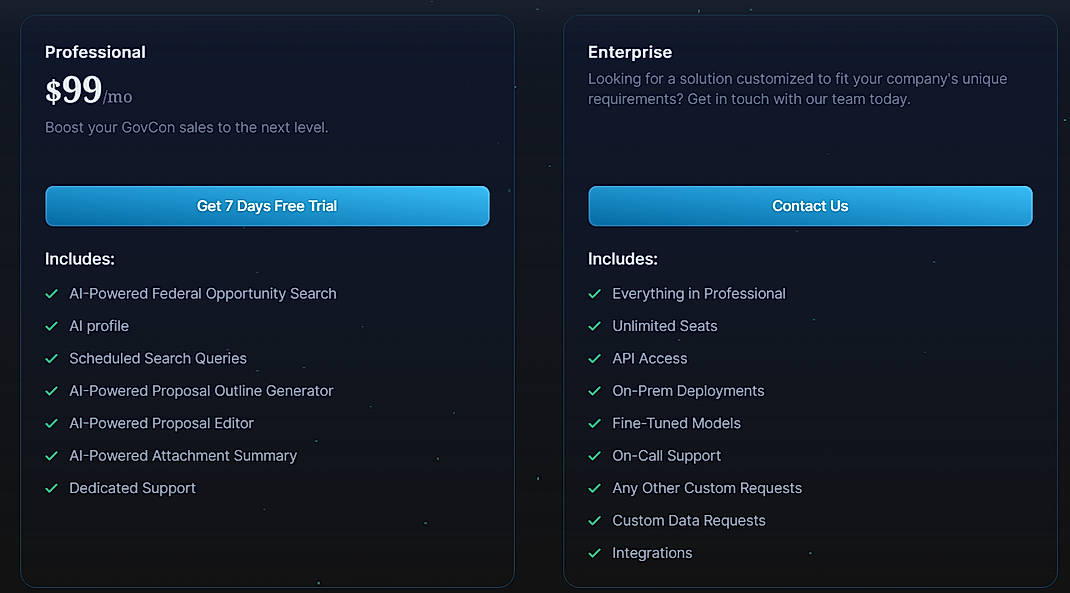Click the checkmark beside Any Other Custom Requests

[x=594, y=488]
